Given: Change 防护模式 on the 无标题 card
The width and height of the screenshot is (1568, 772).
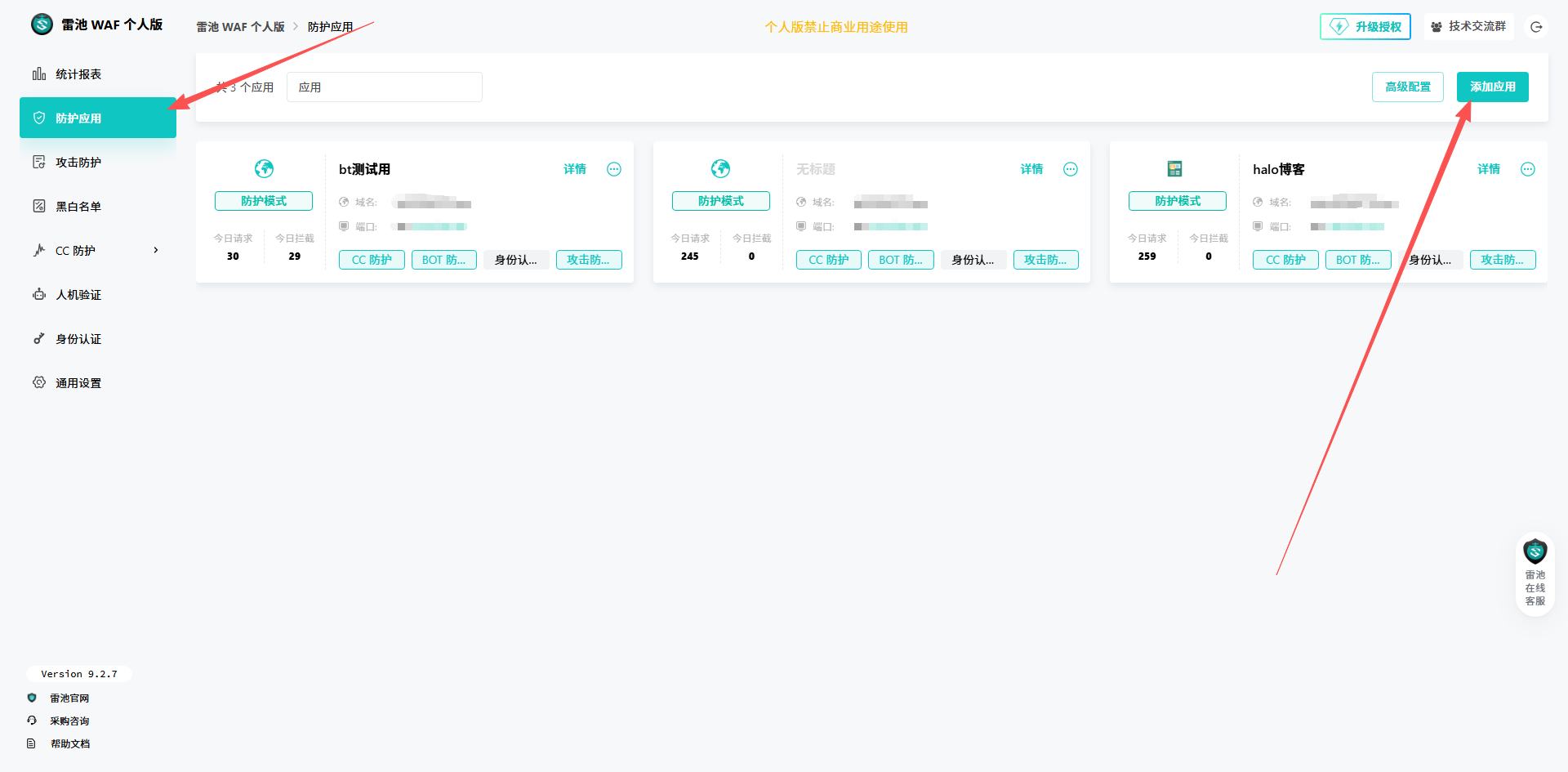Looking at the screenshot, I should pos(720,201).
